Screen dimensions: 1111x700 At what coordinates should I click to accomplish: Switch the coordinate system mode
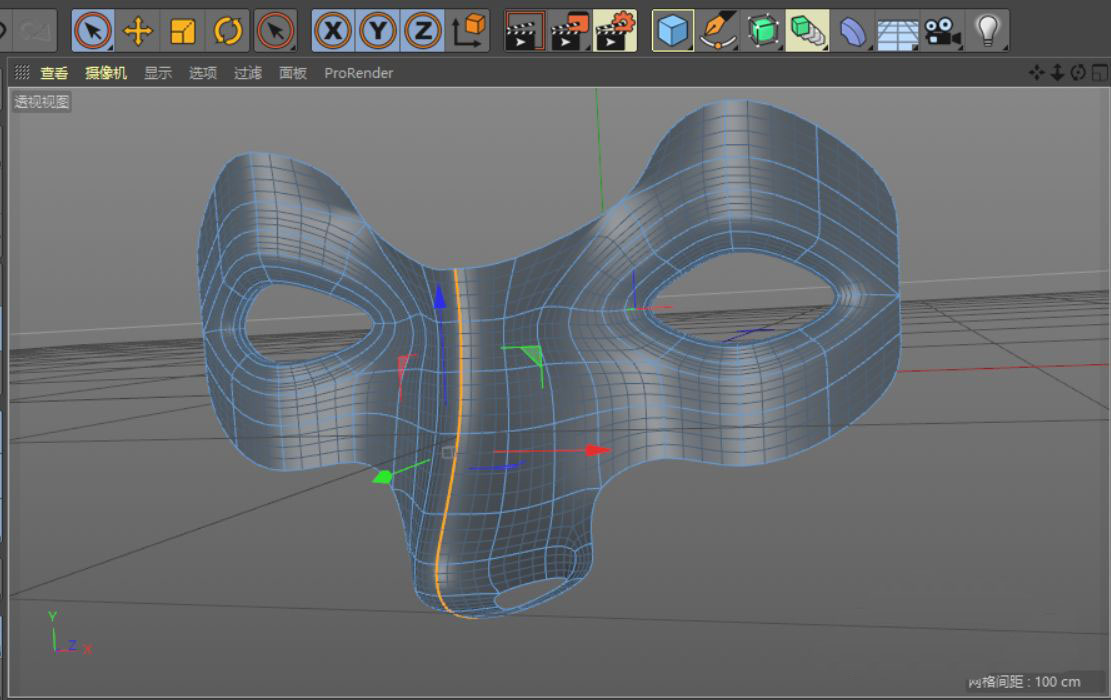[x=468, y=32]
